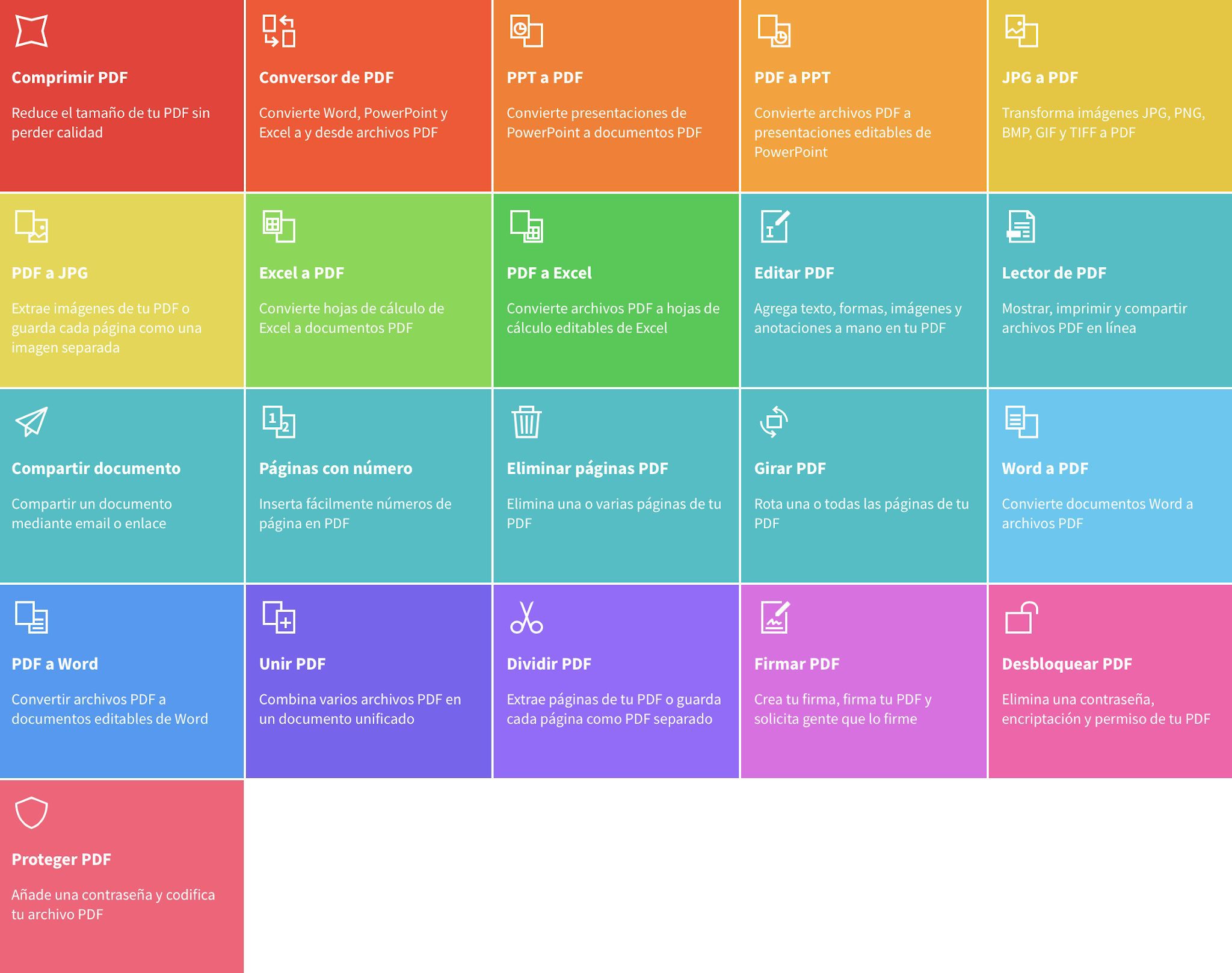This screenshot has width=1232, height=973.
Task: Click the Eliminar páginas trash can icon
Action: 526,422
